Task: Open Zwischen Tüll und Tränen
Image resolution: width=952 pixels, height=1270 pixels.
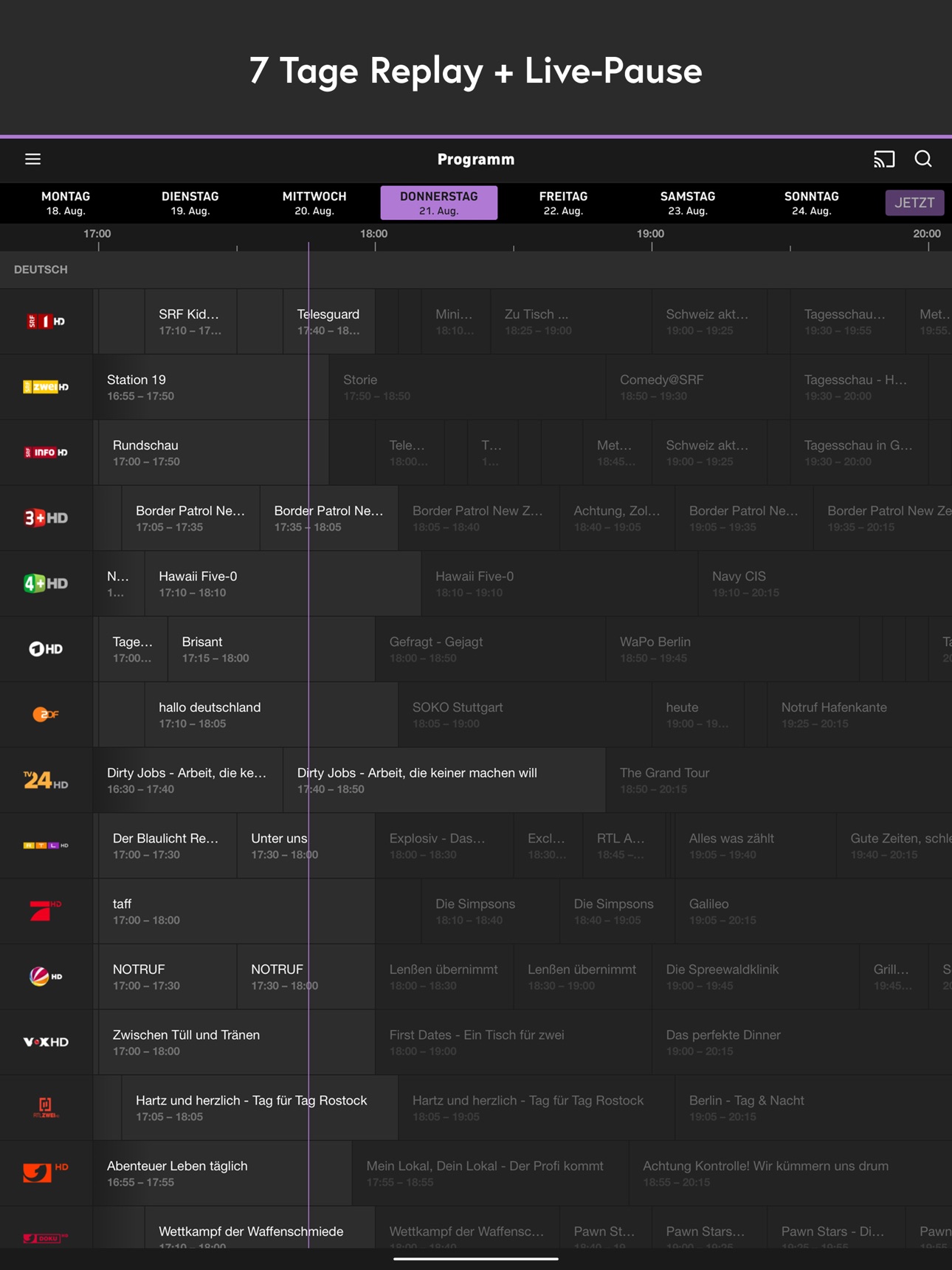Action: [236, 1042]
